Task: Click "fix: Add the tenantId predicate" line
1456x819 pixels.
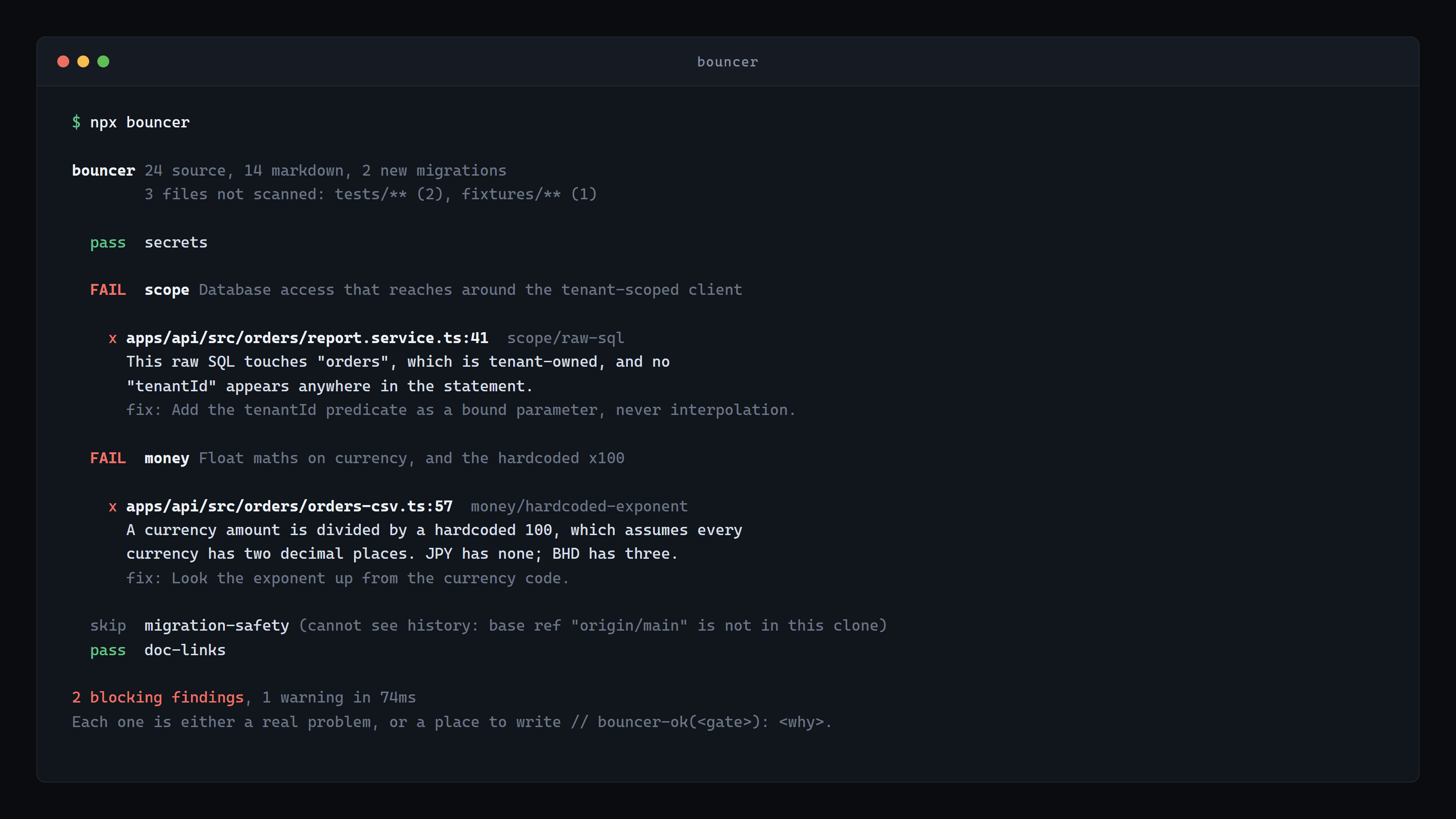Action: pyautogui.click(x=460, y=410)
